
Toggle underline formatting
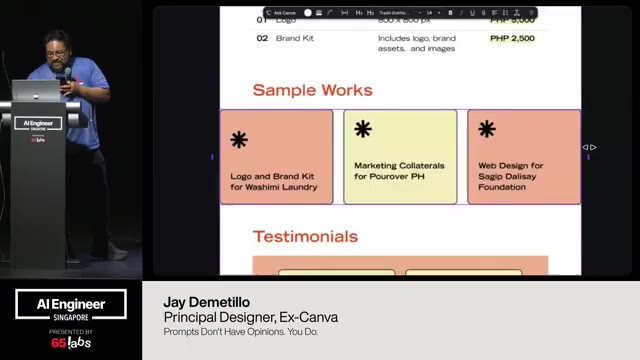(x=472, y=13)
